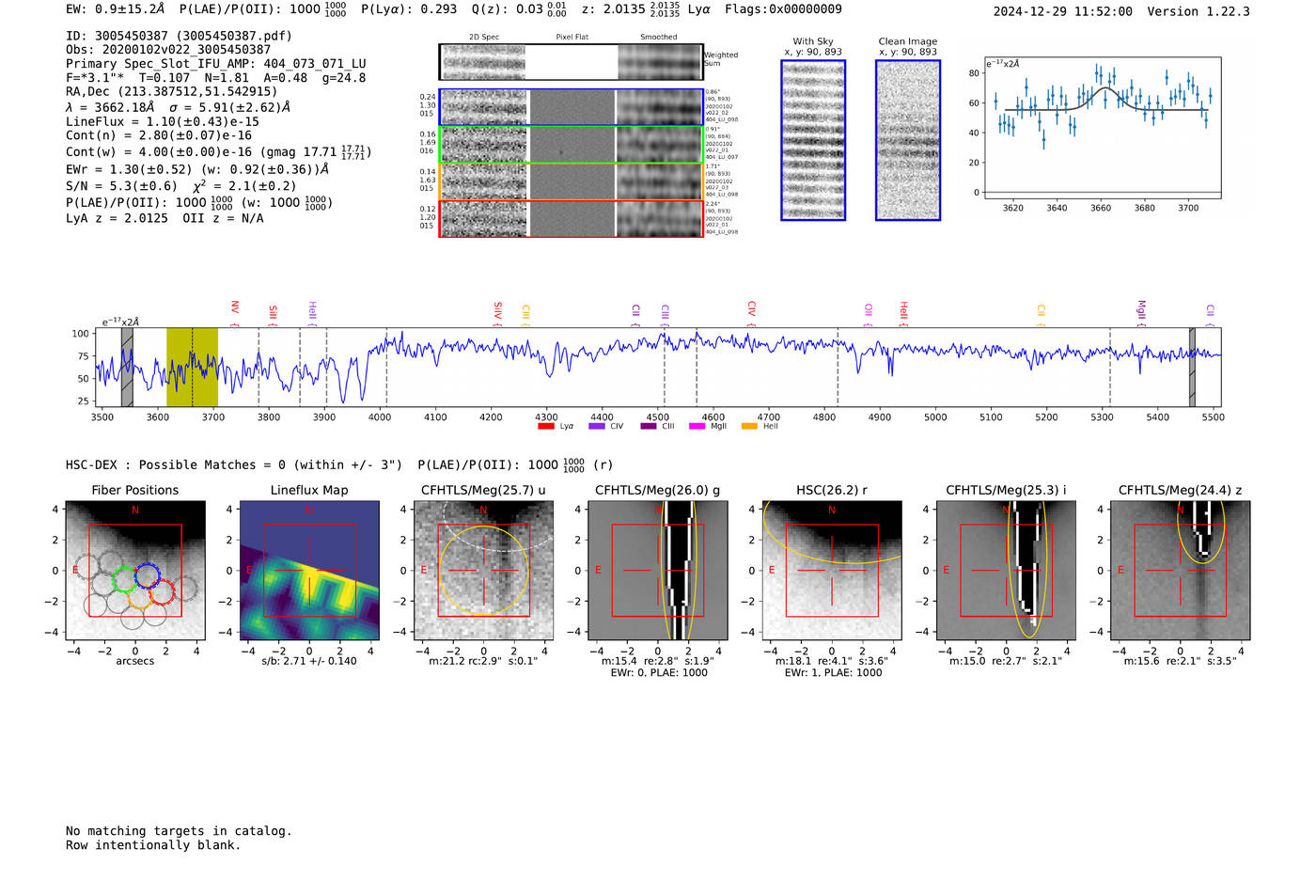Click the blue fiber circle in Fiber Positions
The width and height of the screenshot is (1316, 896).
tap(147, 576)
